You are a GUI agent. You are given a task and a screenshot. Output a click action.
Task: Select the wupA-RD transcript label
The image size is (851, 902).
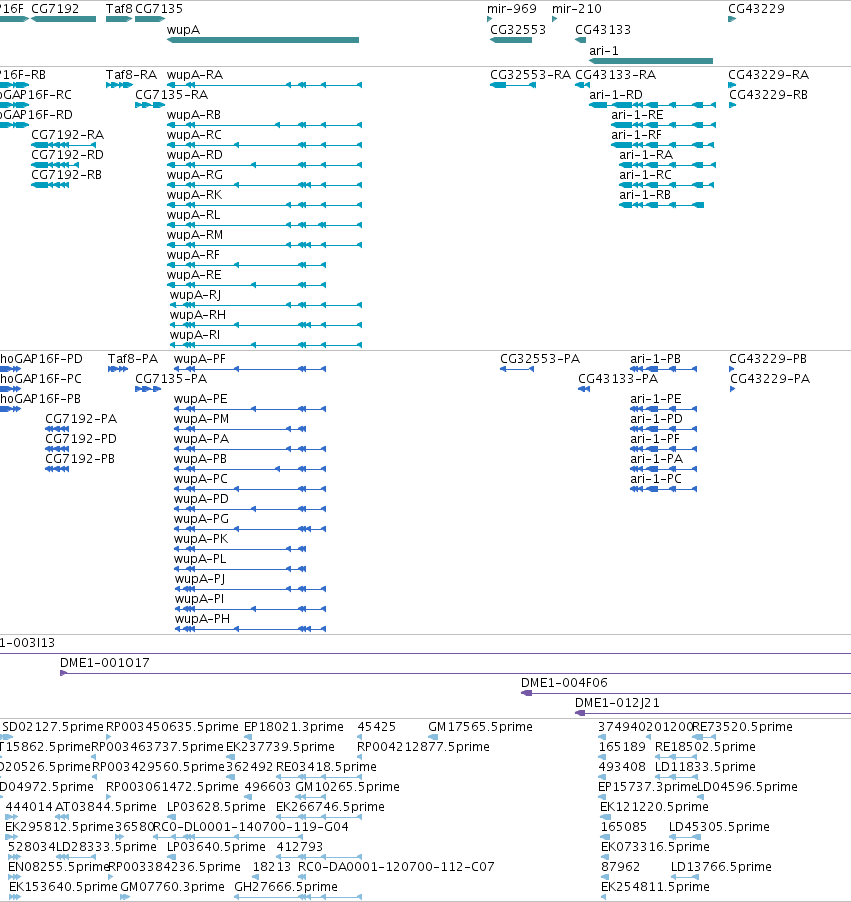click(x=194, y=155)
